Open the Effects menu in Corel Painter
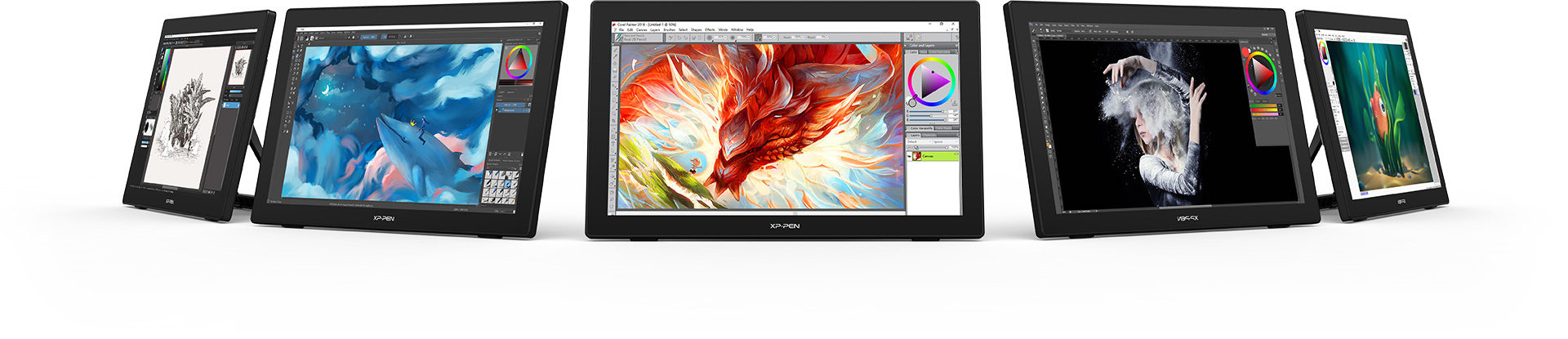Viewport: 1568px width, 339px height. [710, 30]
